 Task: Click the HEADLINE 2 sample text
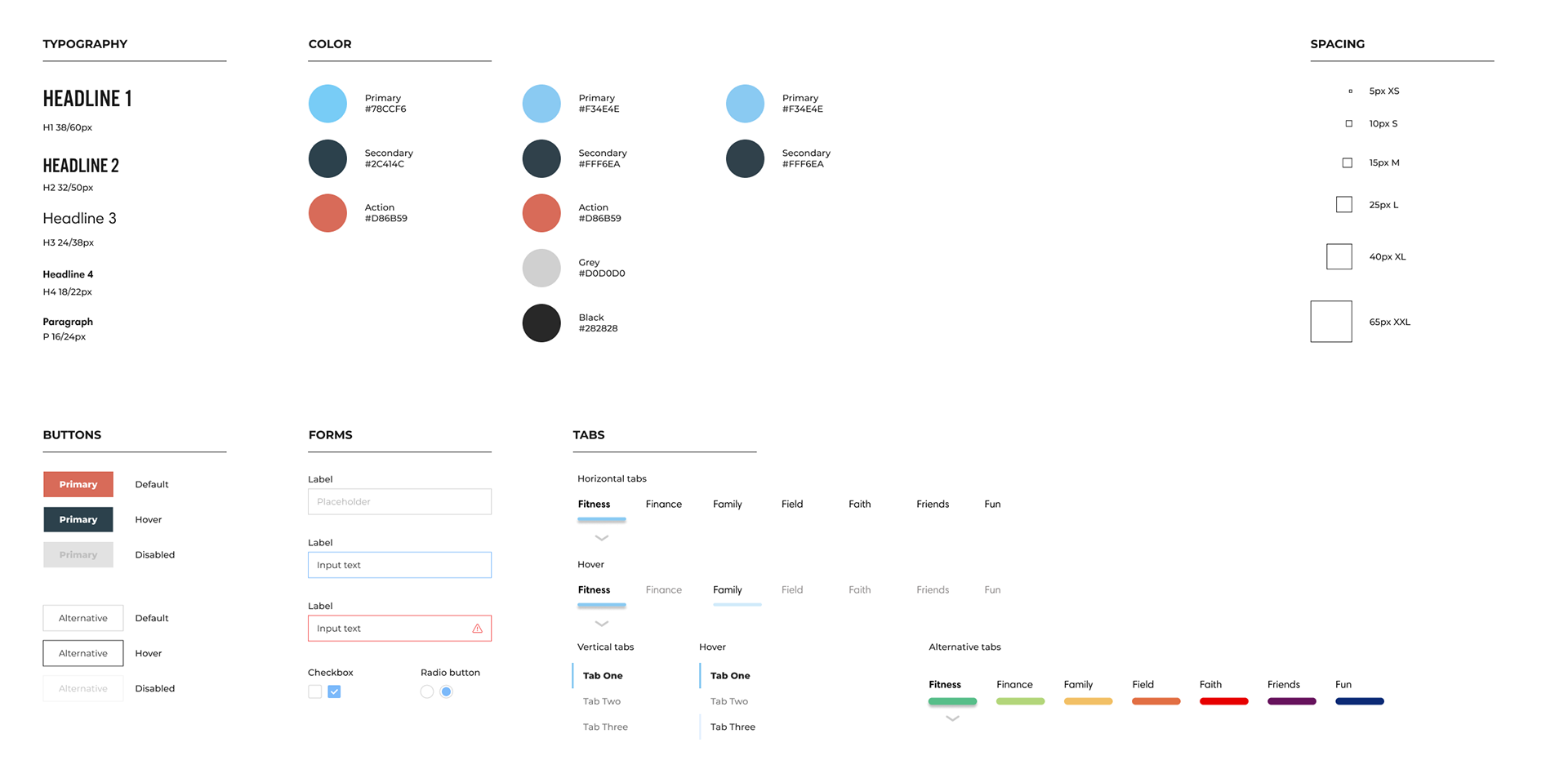tap(81, 166)
